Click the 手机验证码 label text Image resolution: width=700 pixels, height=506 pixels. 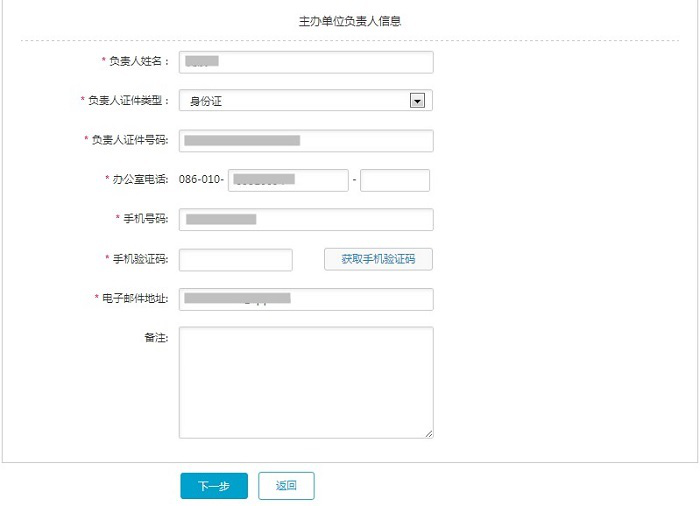[141, 259]
